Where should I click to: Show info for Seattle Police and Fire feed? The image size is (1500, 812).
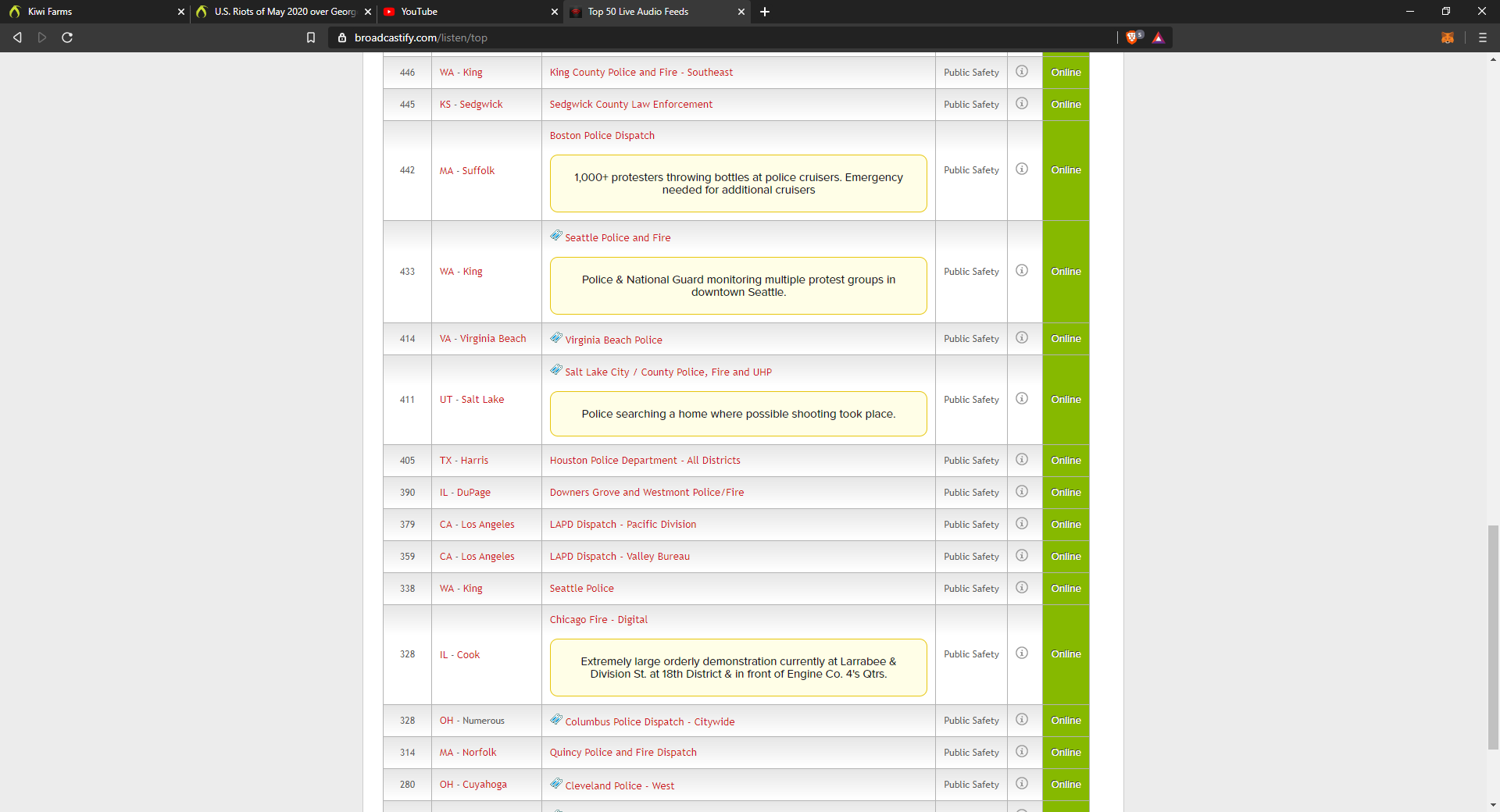tap(1022, 270)
